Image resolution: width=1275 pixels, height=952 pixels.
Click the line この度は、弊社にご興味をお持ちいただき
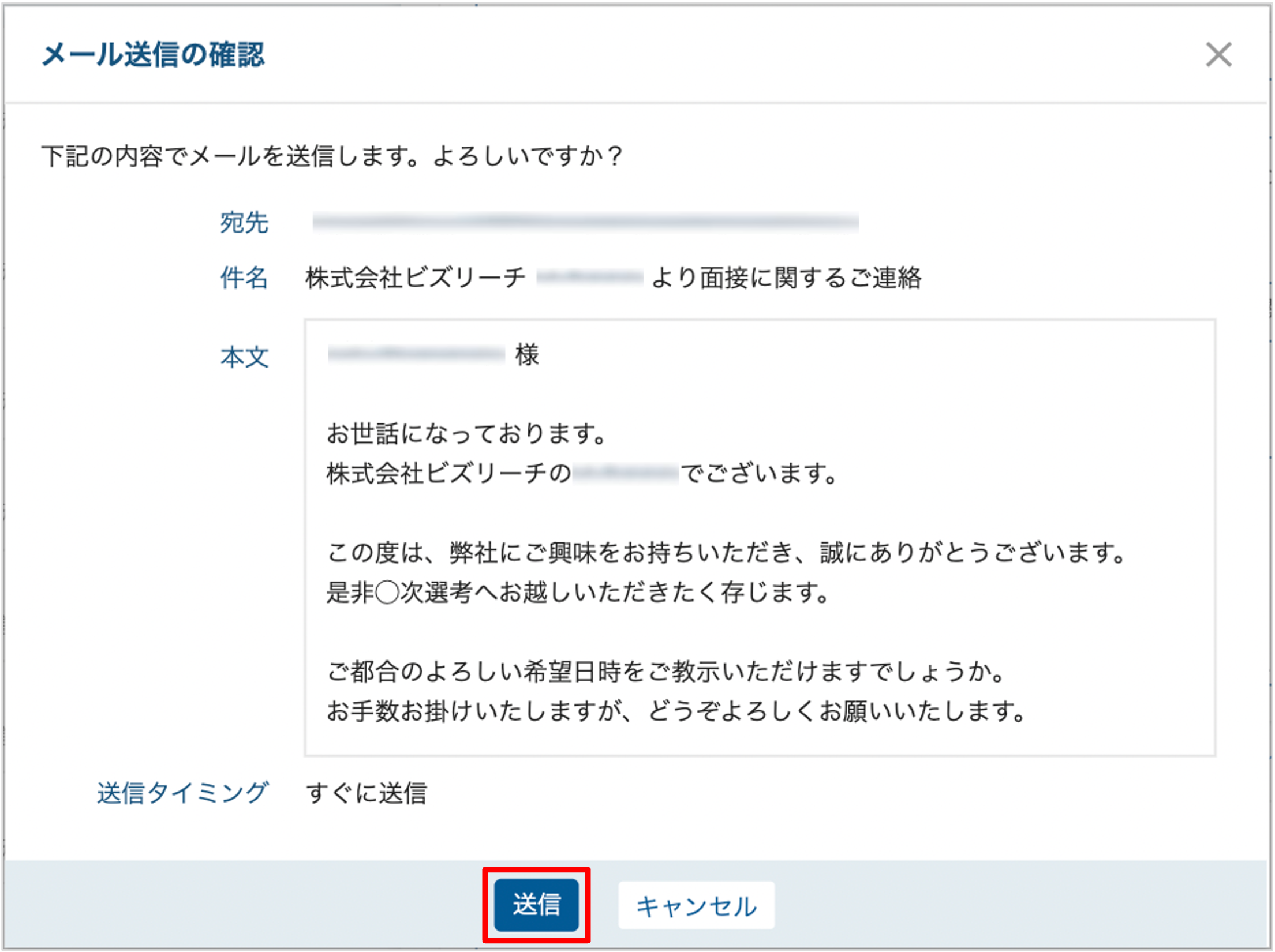[727, 552]
